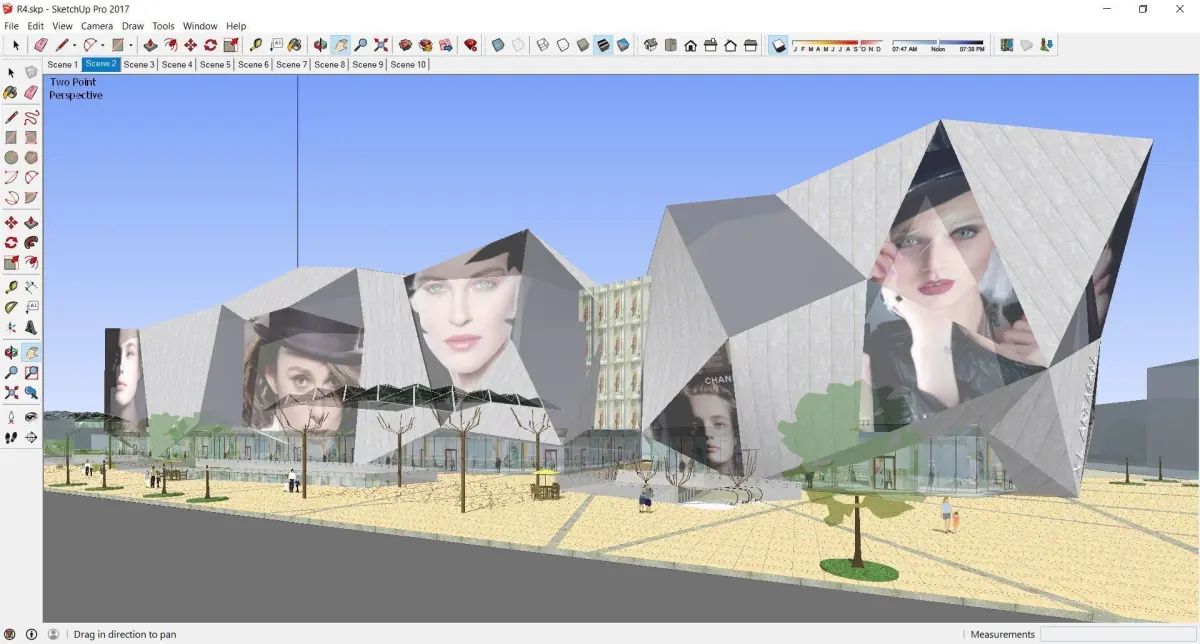Viewport: 1200px width, 644px height.
Task: Click the Measurements input box
Action: [1118, 634]
